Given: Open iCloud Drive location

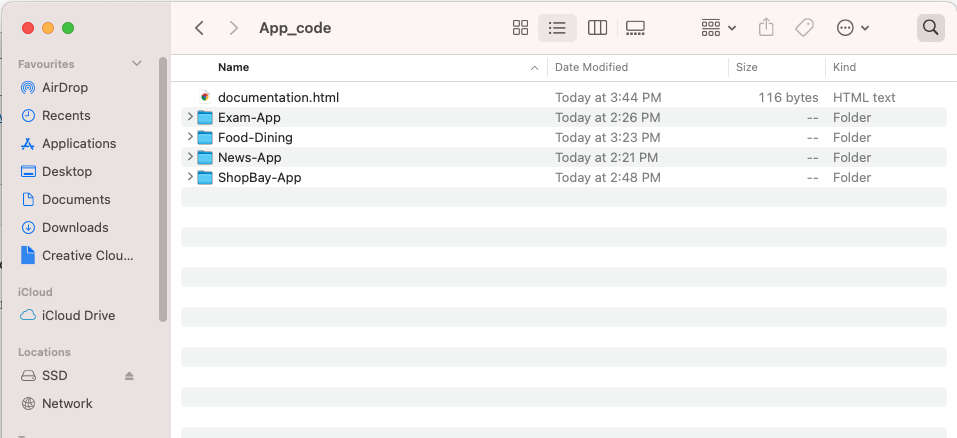Looking at the screenshot, I should coord(78,315).
